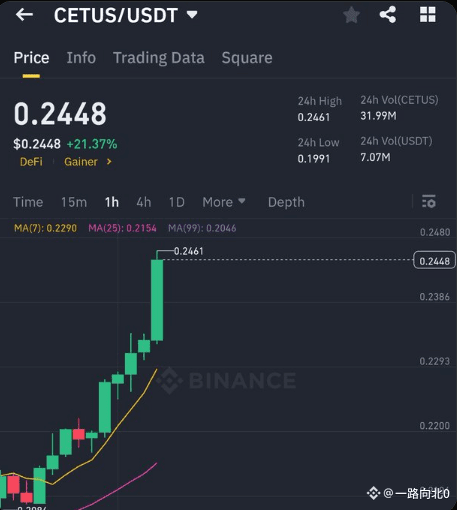Add CETUS/USDT to favorites with star
Screen dimensions: 457x510
pyautogui.click(x=351, y=15)
